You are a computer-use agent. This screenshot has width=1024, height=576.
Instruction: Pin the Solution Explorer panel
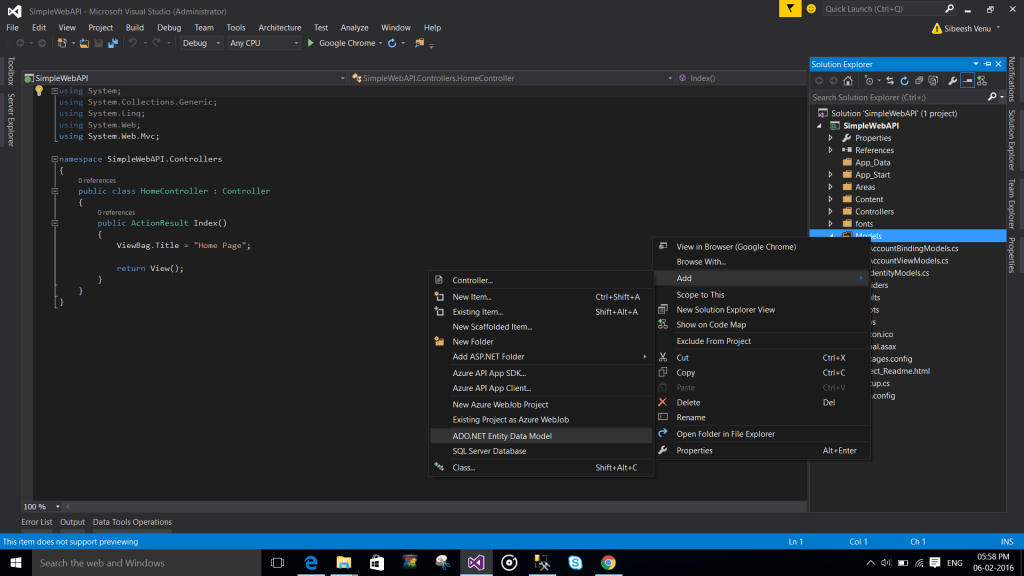point(988,64)
